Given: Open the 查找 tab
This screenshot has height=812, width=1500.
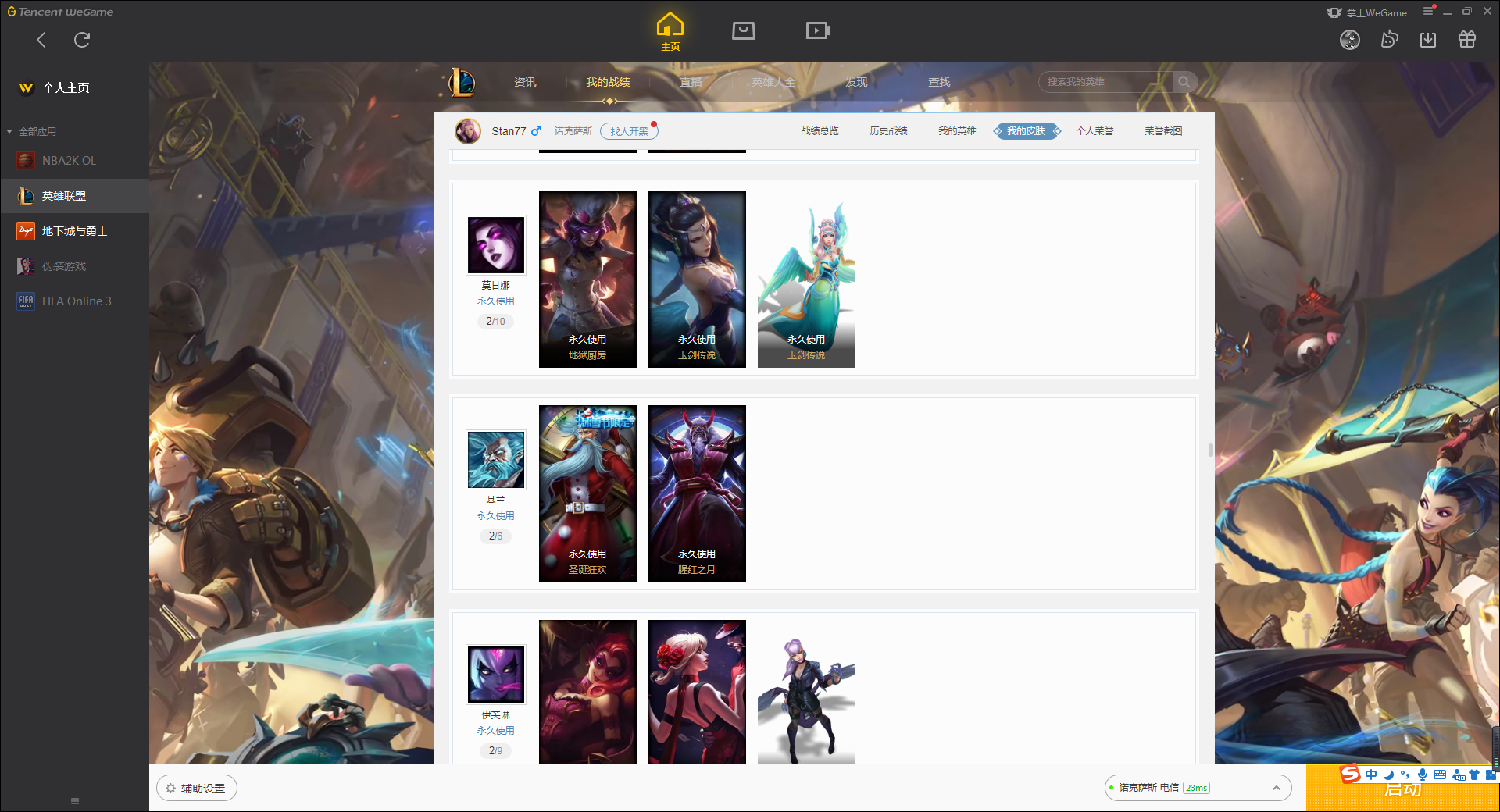Looking at the screenshot, I should click(x=939, y=82).
